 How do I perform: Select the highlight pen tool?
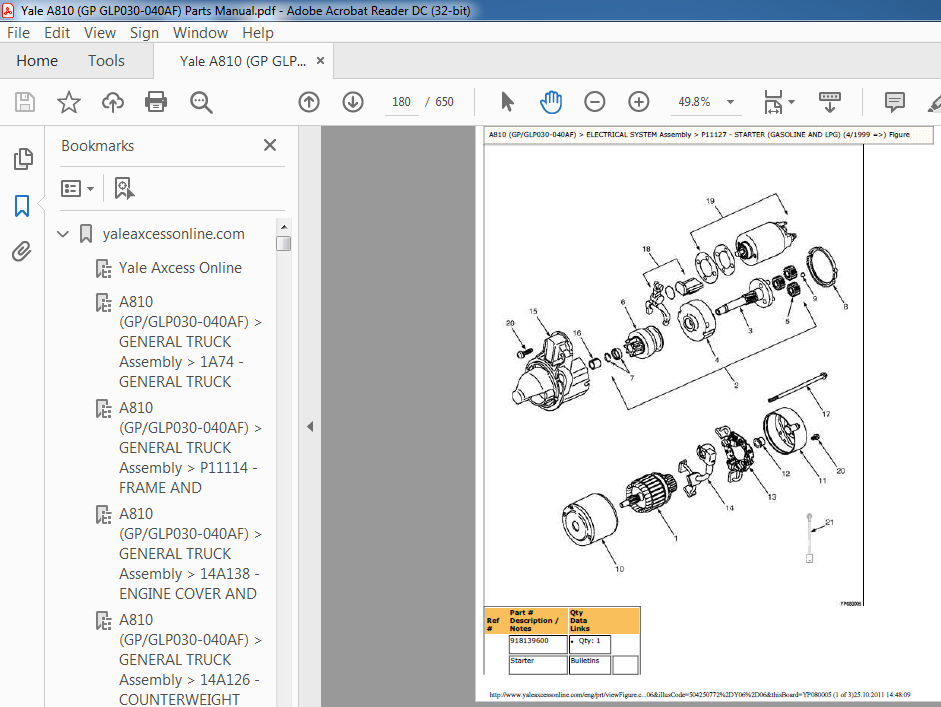pos(935,103)
